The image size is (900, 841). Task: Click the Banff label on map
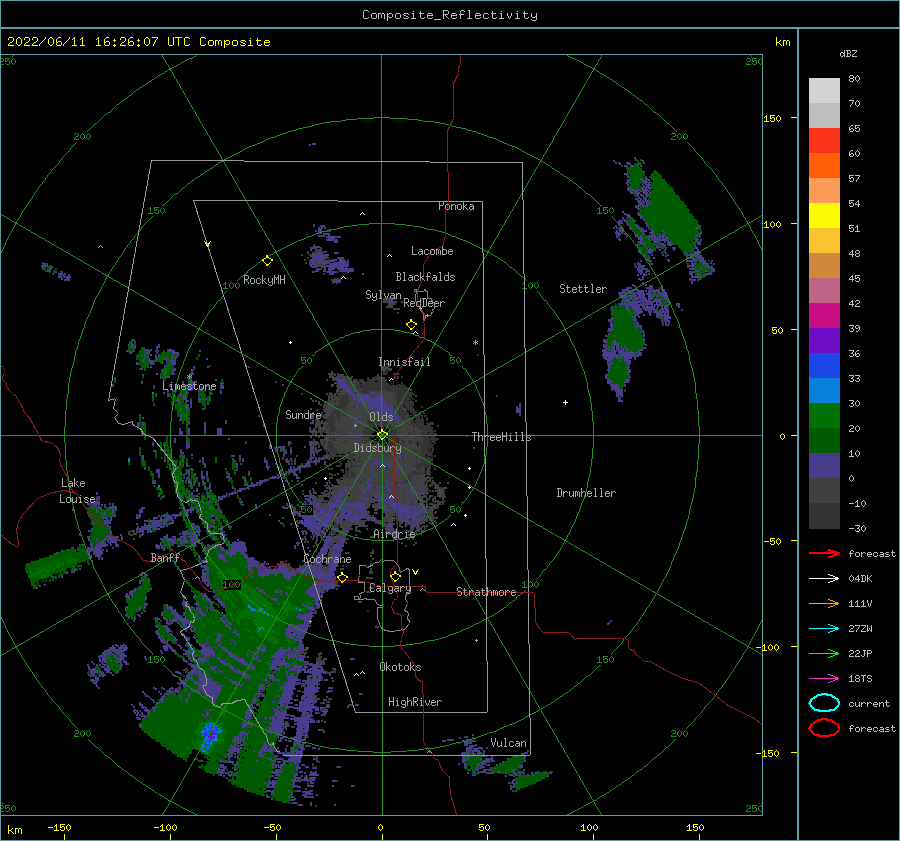tap(165, 558)
